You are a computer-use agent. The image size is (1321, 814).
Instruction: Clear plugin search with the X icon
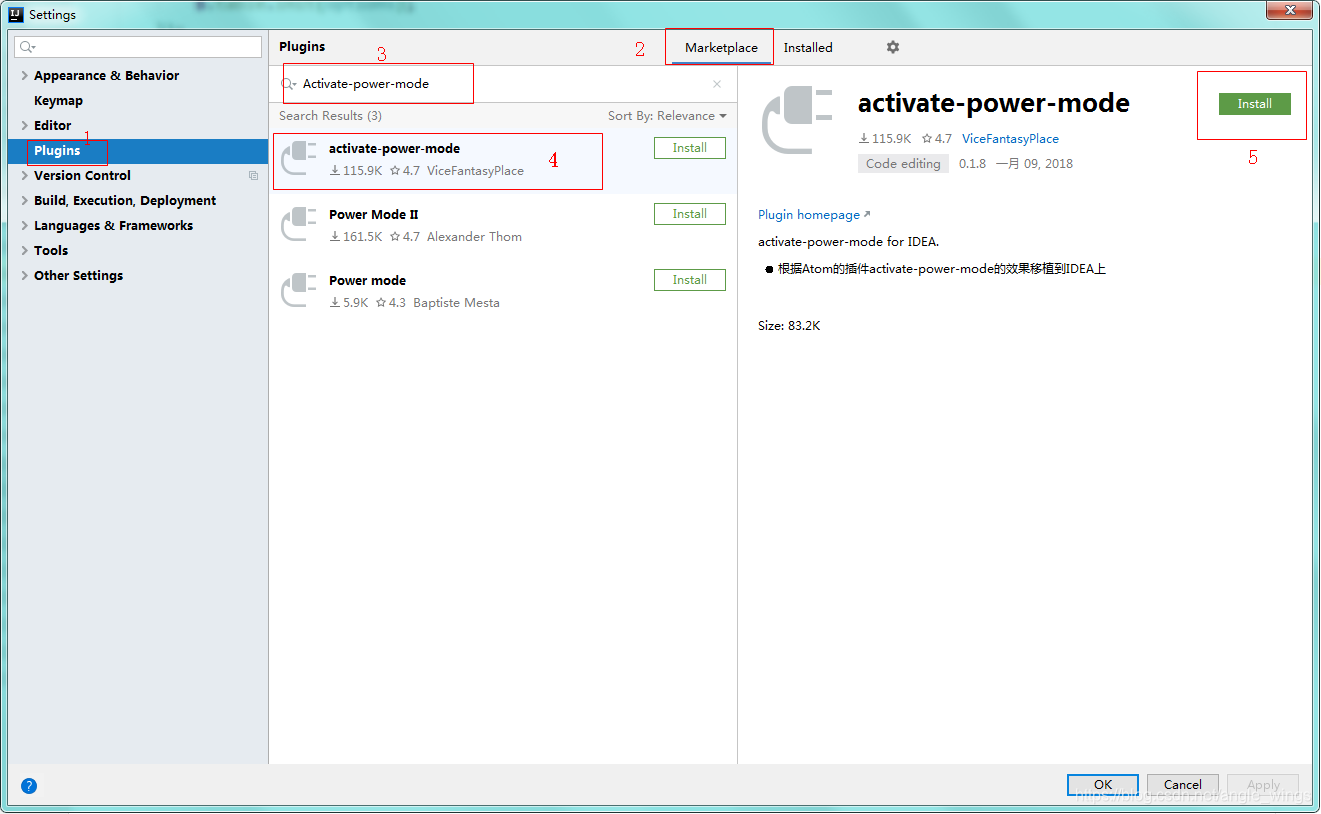point(717,84)
